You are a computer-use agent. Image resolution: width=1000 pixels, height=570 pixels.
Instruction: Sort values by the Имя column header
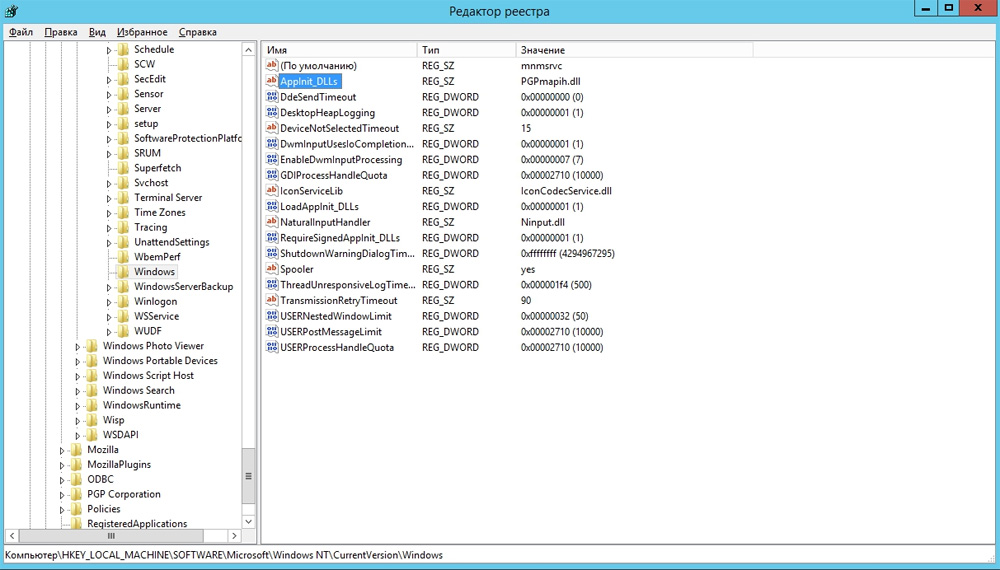click(338, 50)
